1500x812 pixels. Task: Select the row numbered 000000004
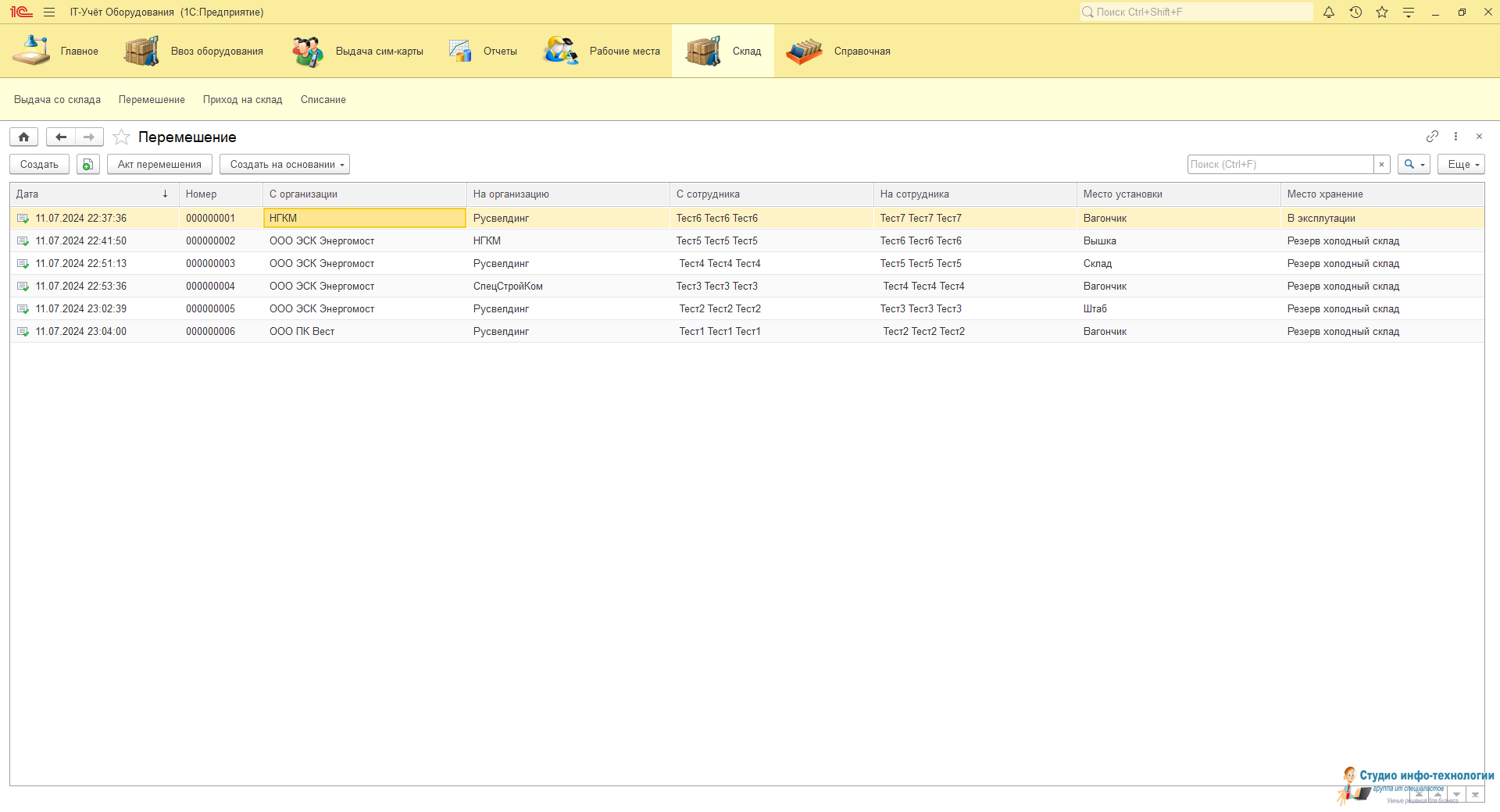[x=210, y=287]
